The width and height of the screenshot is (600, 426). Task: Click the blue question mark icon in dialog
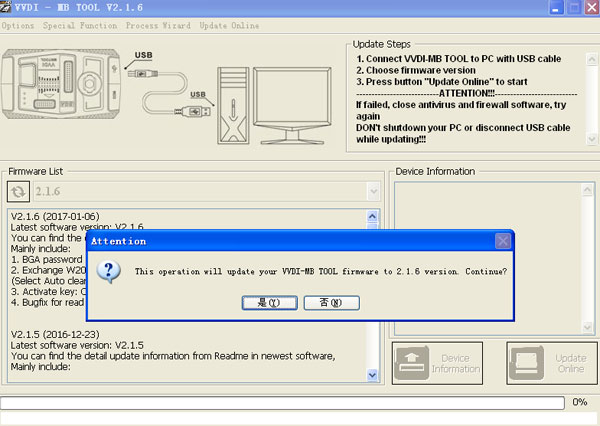tap(109, 272)
